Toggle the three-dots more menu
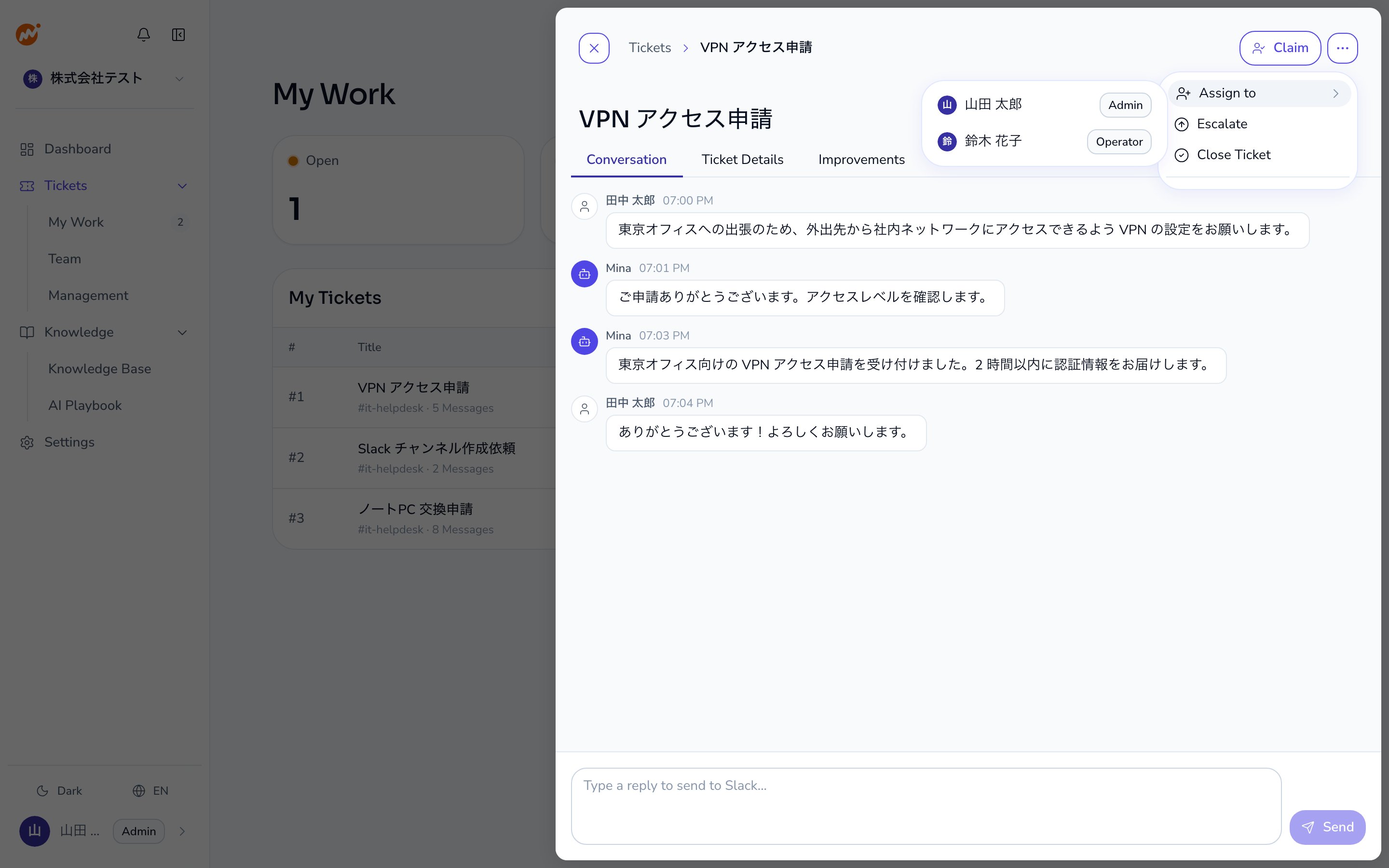The image size is (1389, 868). (x=1342, y=48)
